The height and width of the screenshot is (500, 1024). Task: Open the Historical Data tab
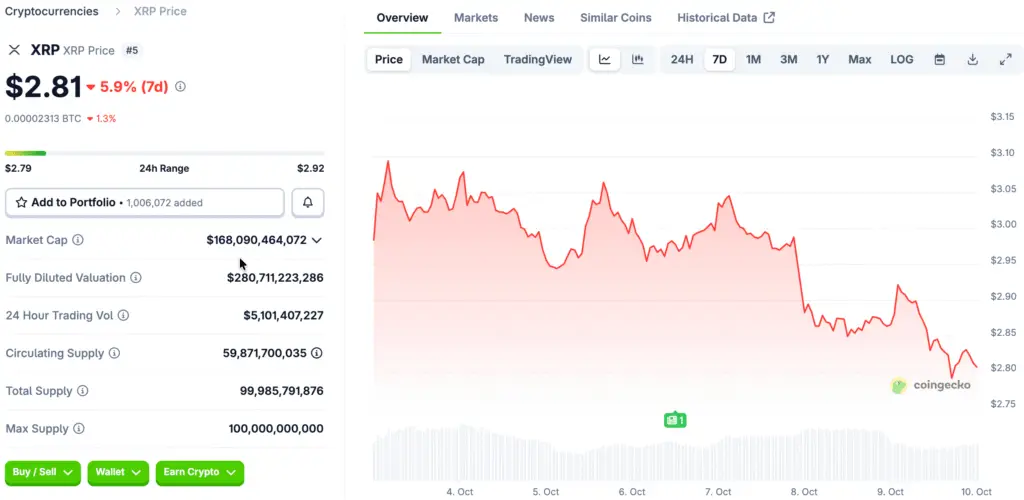725,18
